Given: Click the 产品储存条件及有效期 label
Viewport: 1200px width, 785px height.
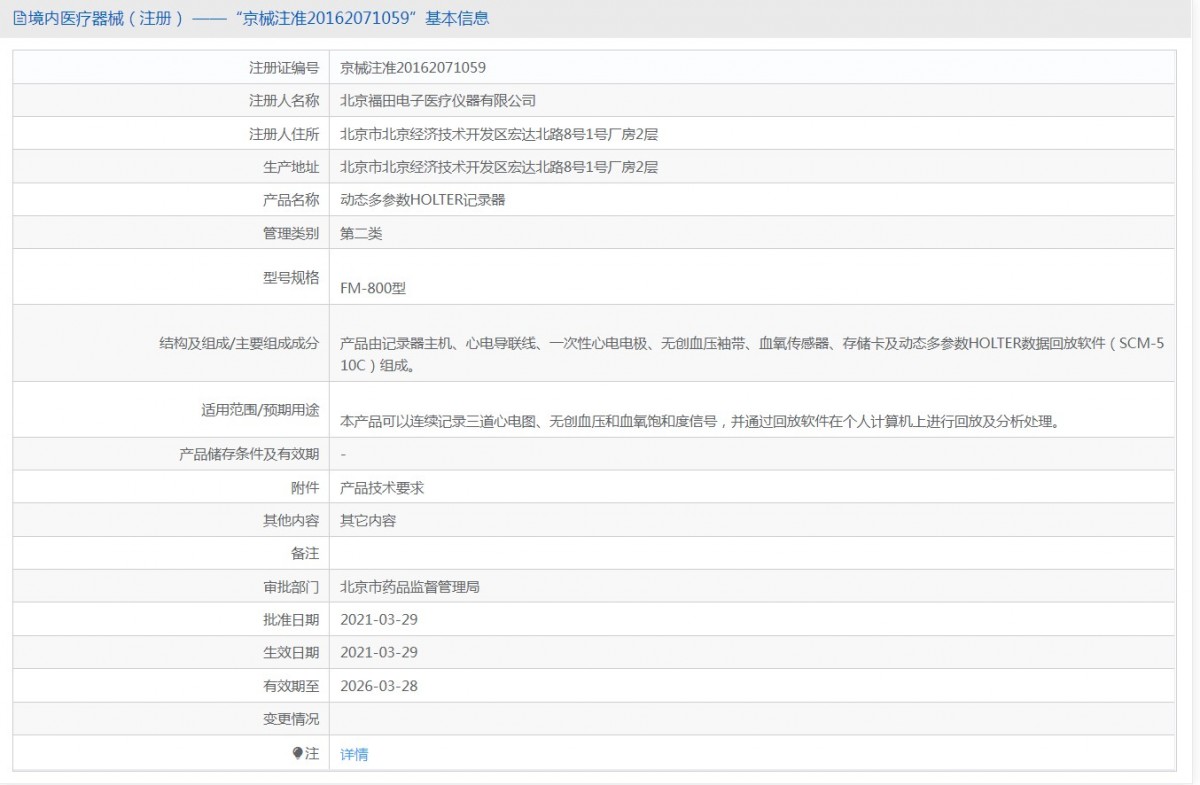Looking at the screenshot, I should (249, 454).
